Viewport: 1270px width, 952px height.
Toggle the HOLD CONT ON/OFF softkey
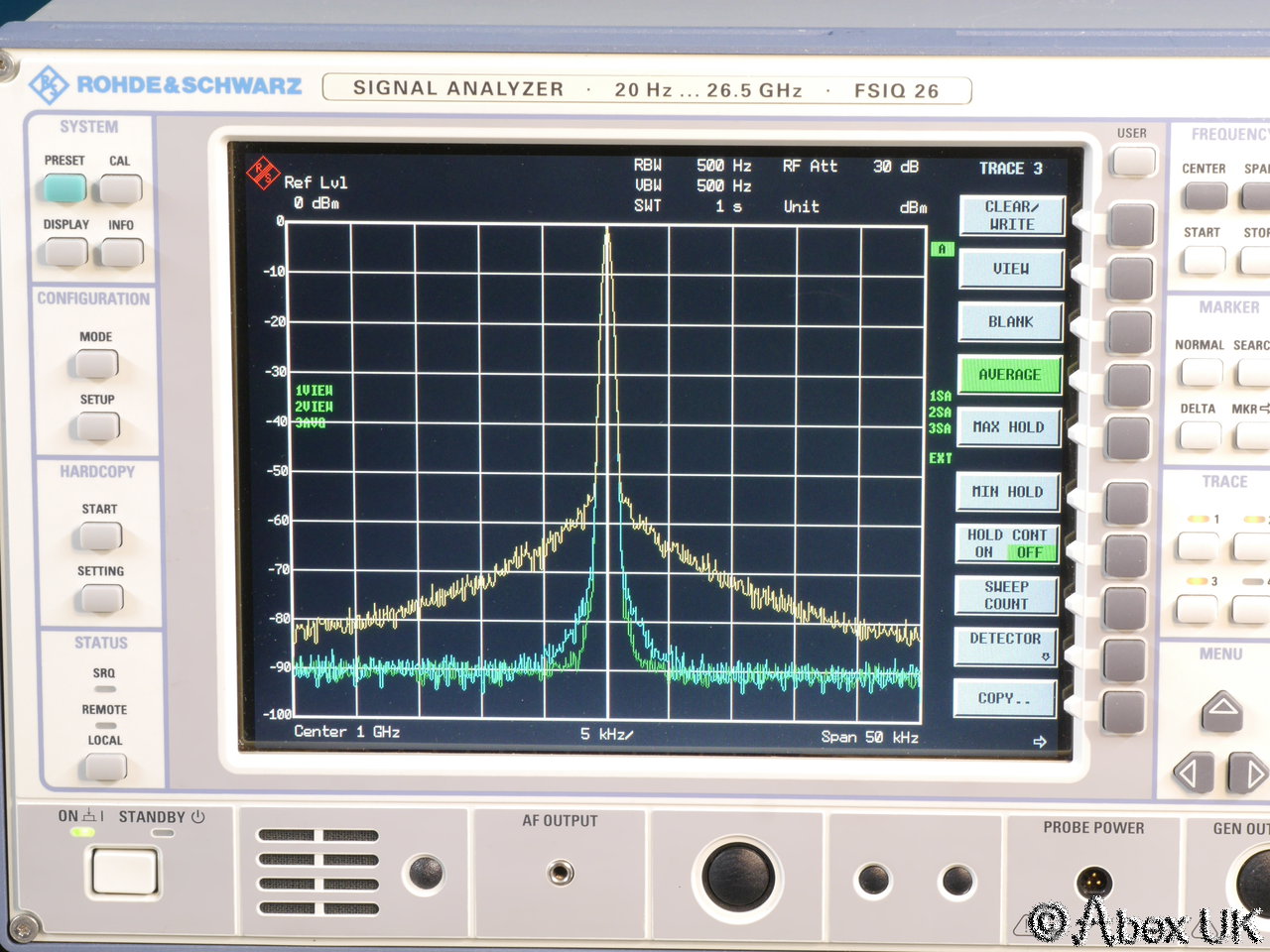click(x=1007, y=543)
